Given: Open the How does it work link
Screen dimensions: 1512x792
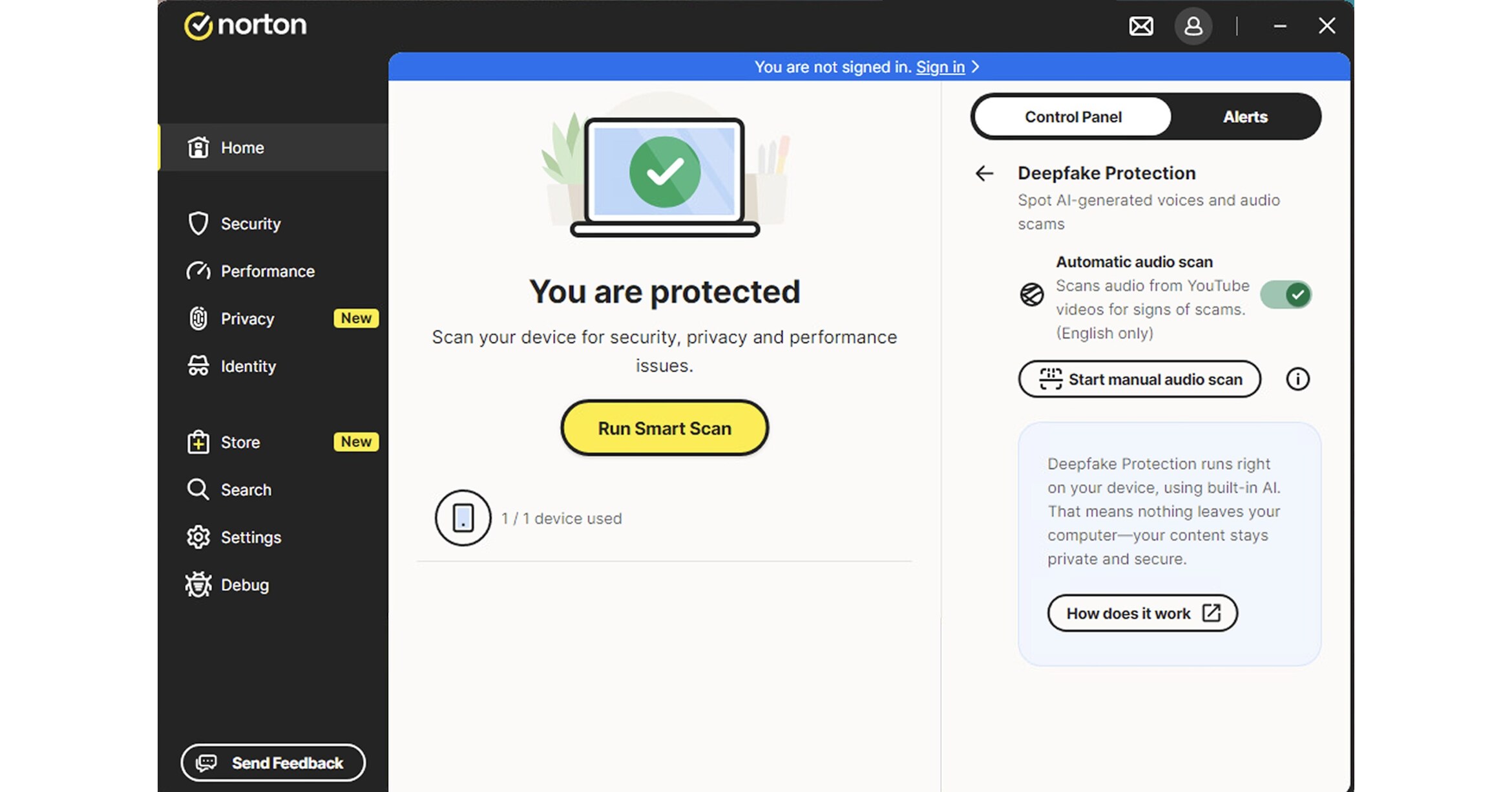Looking at the screenshot, I should click(x=1142, y=613).
